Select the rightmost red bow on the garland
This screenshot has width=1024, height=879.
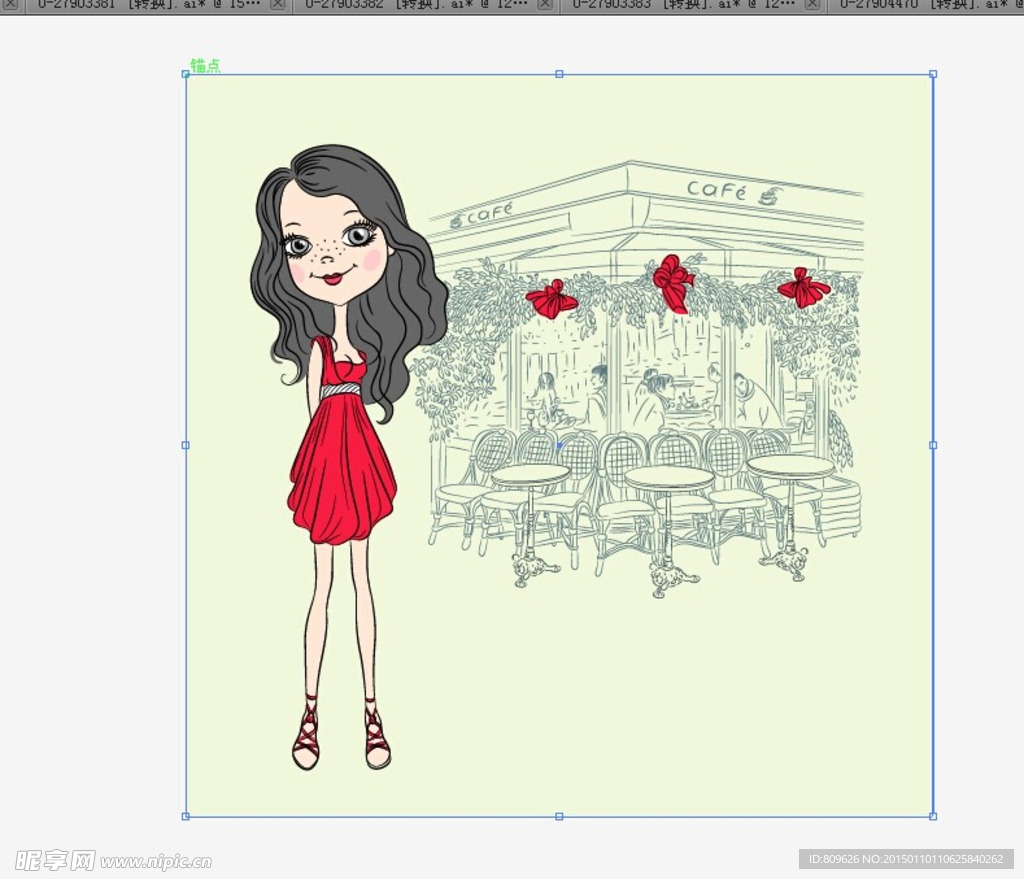tap(803, 287)
